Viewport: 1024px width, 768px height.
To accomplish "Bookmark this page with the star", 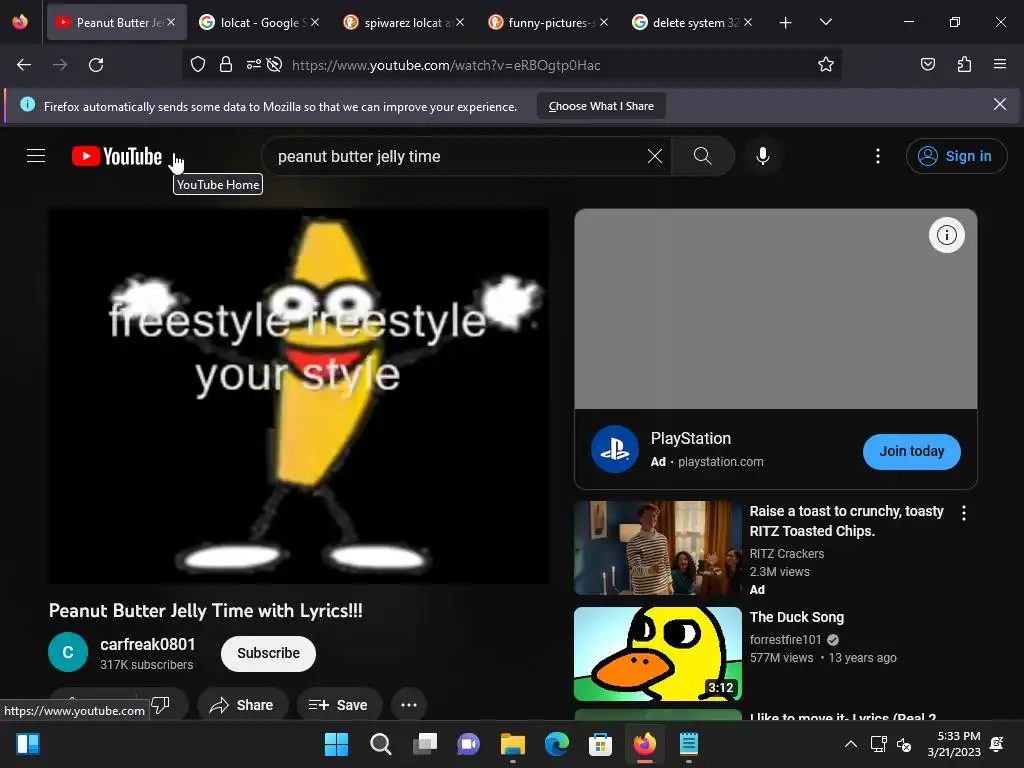I will point(825,65).
